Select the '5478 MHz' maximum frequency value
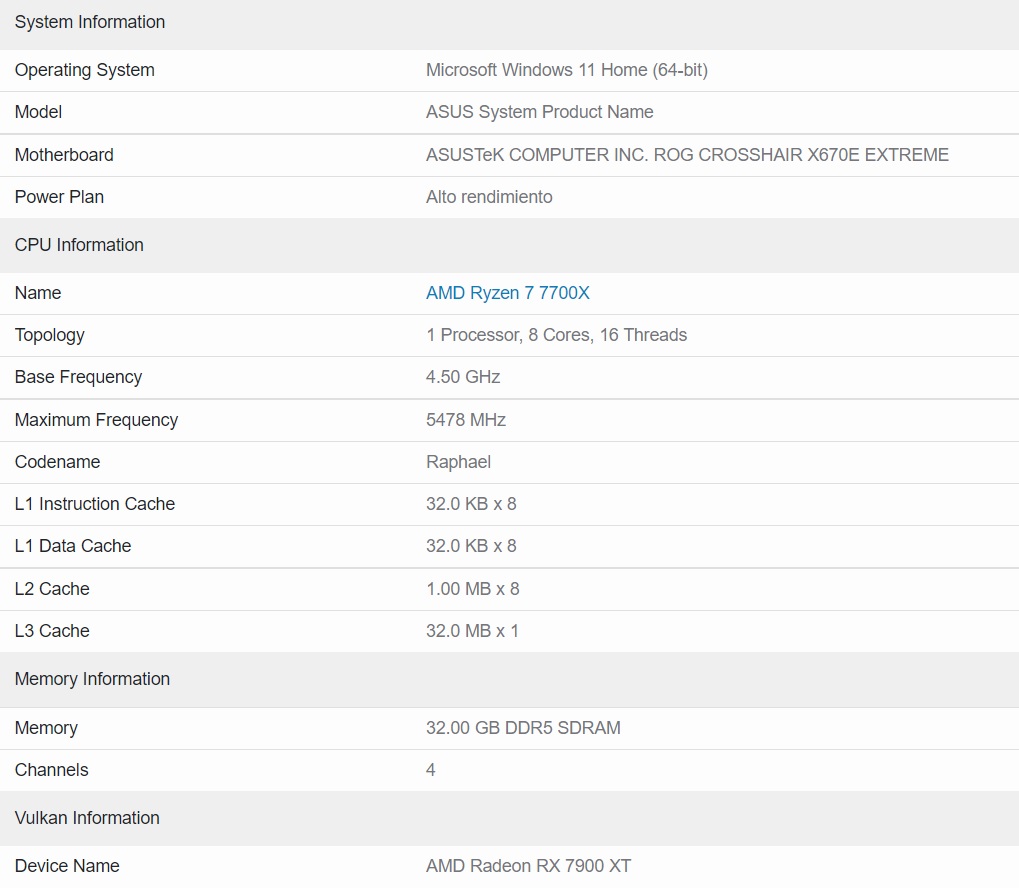 (465, 420)
